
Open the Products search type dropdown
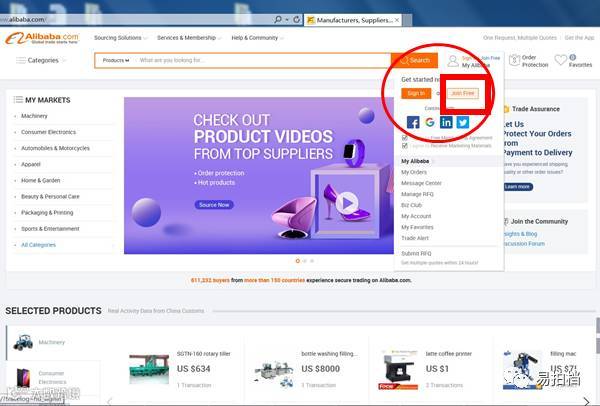[x=116, y=60]
